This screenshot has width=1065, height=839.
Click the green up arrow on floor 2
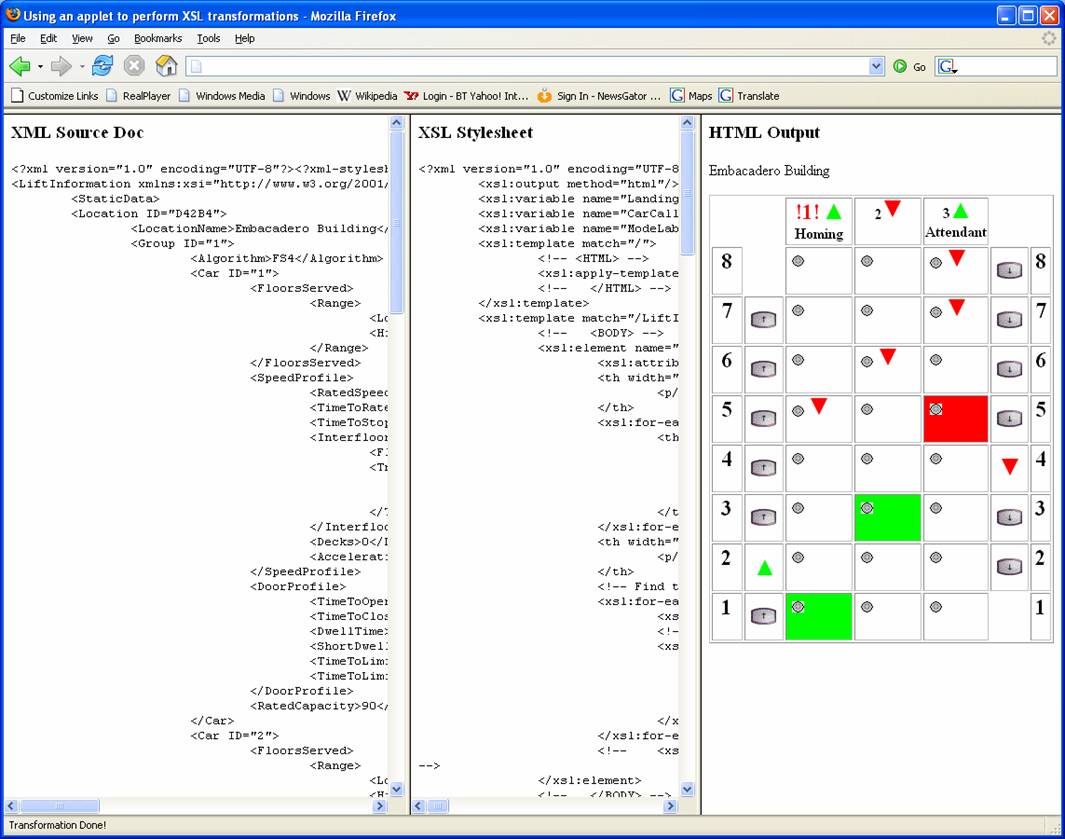(764, 568)
